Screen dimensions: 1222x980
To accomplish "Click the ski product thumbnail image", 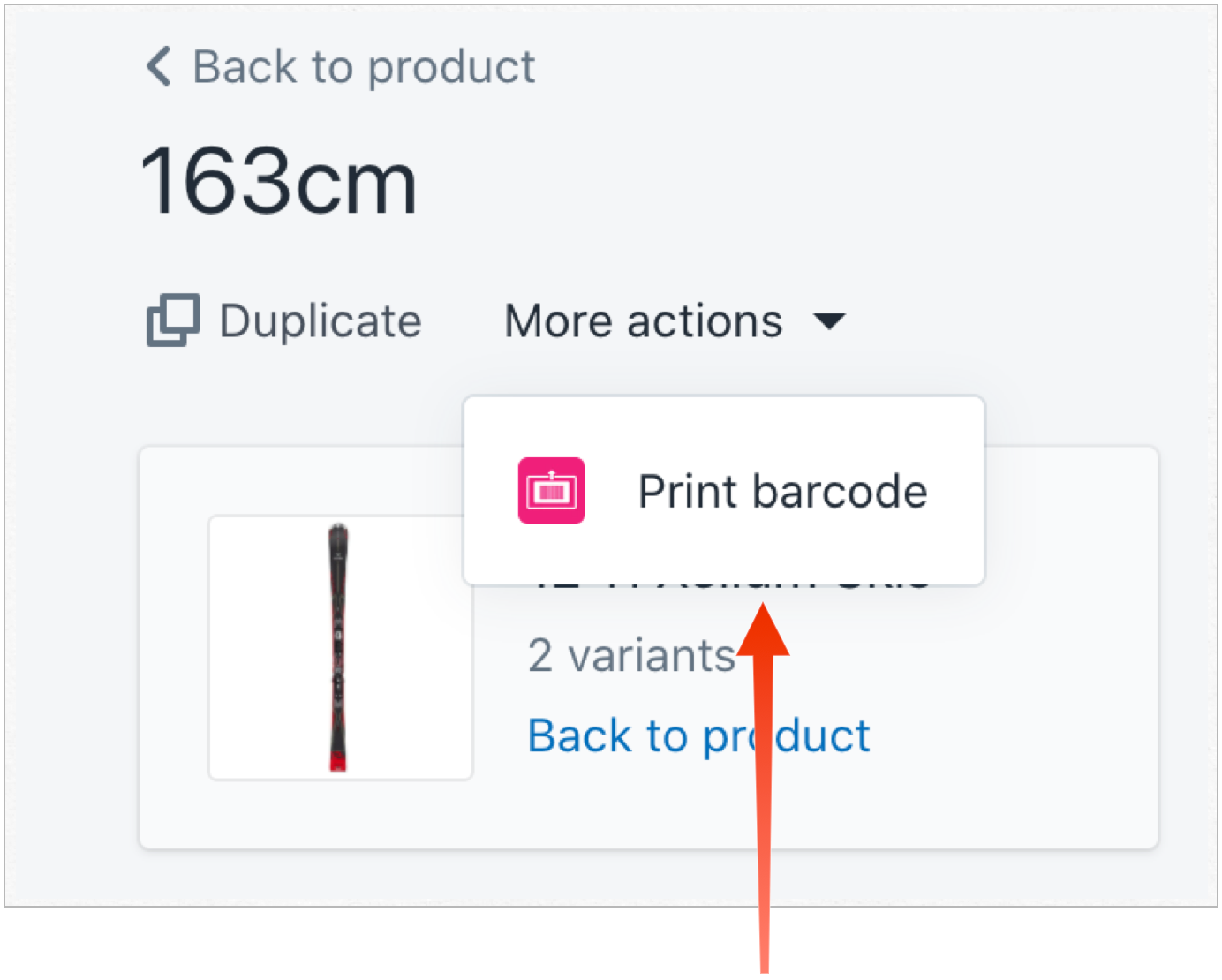I will click(x=339, y=647).
